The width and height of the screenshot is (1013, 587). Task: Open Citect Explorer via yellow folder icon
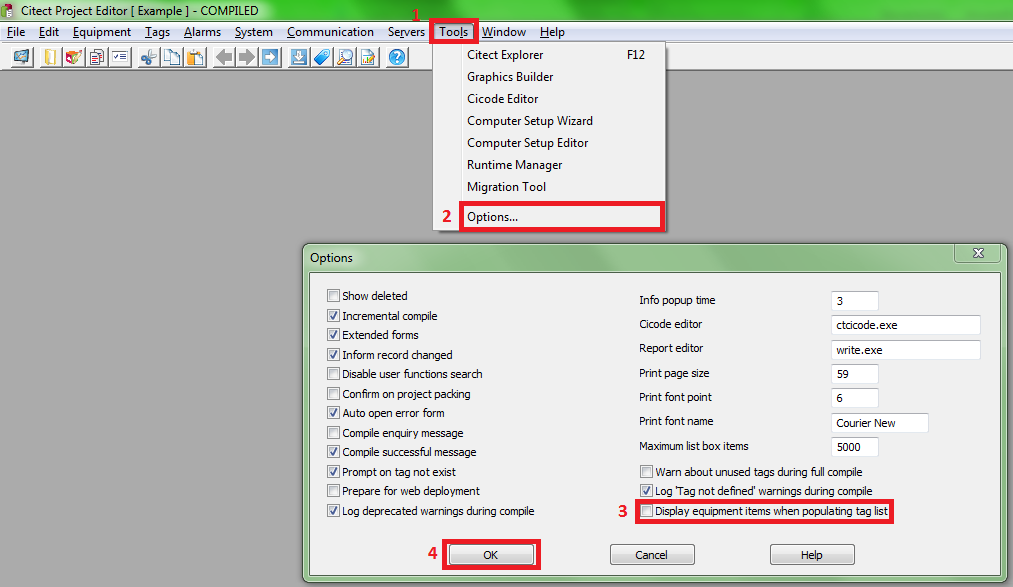coord(50,57)
